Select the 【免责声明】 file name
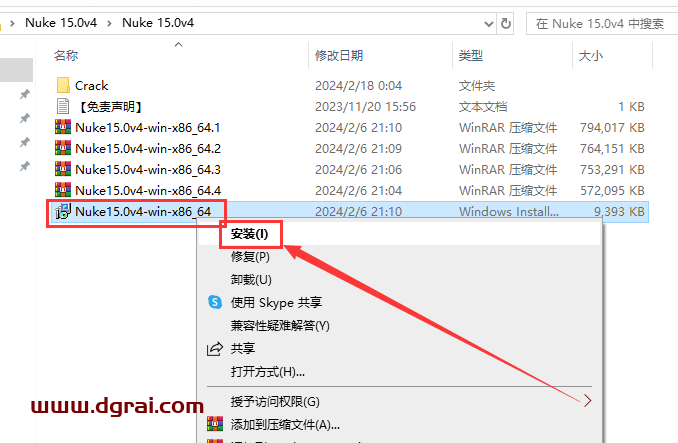 coord(110,107)
